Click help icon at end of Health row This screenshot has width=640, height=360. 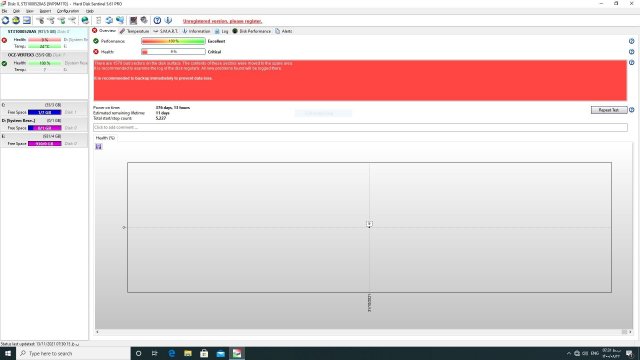pyautogui.click(x=631, y=52)
